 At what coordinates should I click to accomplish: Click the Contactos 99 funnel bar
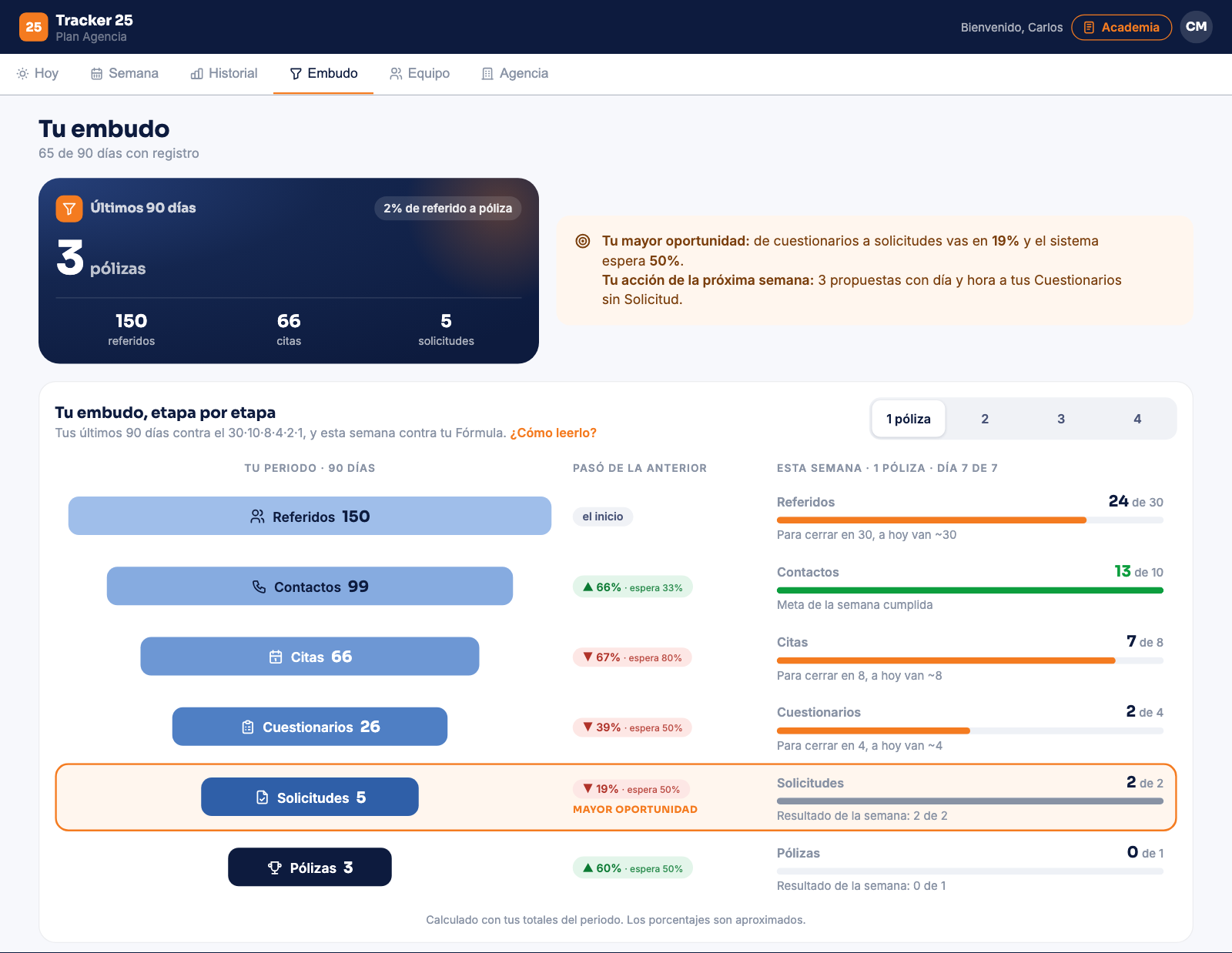pyautogui.click(x=310, y=586)
